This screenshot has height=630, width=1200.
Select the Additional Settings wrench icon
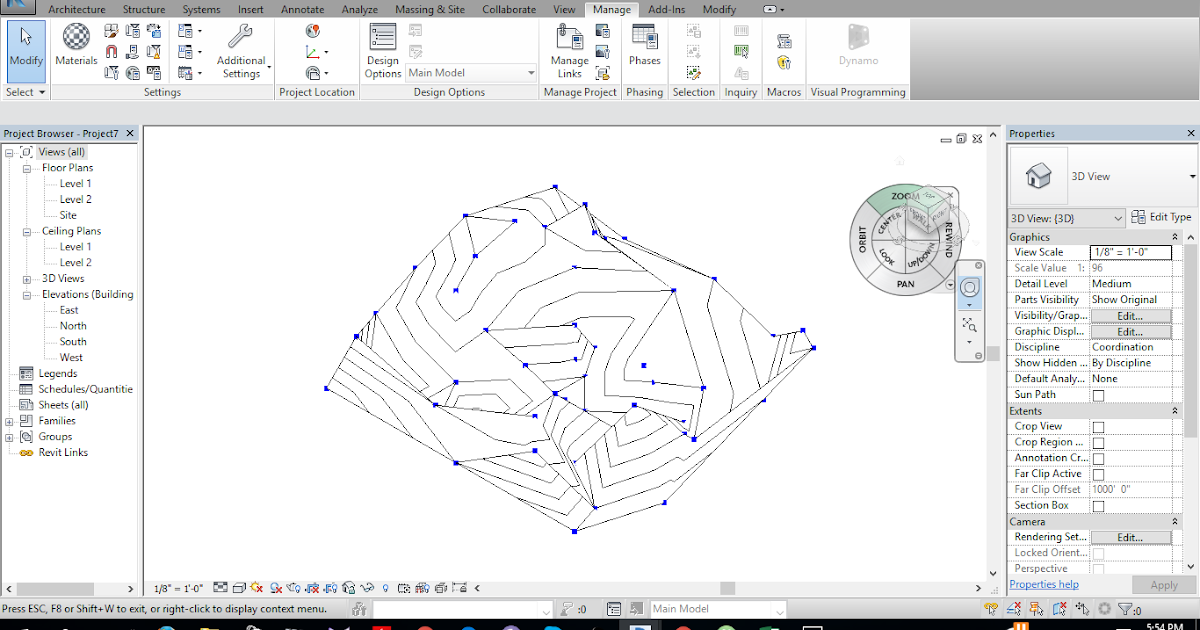coord(241,38)
